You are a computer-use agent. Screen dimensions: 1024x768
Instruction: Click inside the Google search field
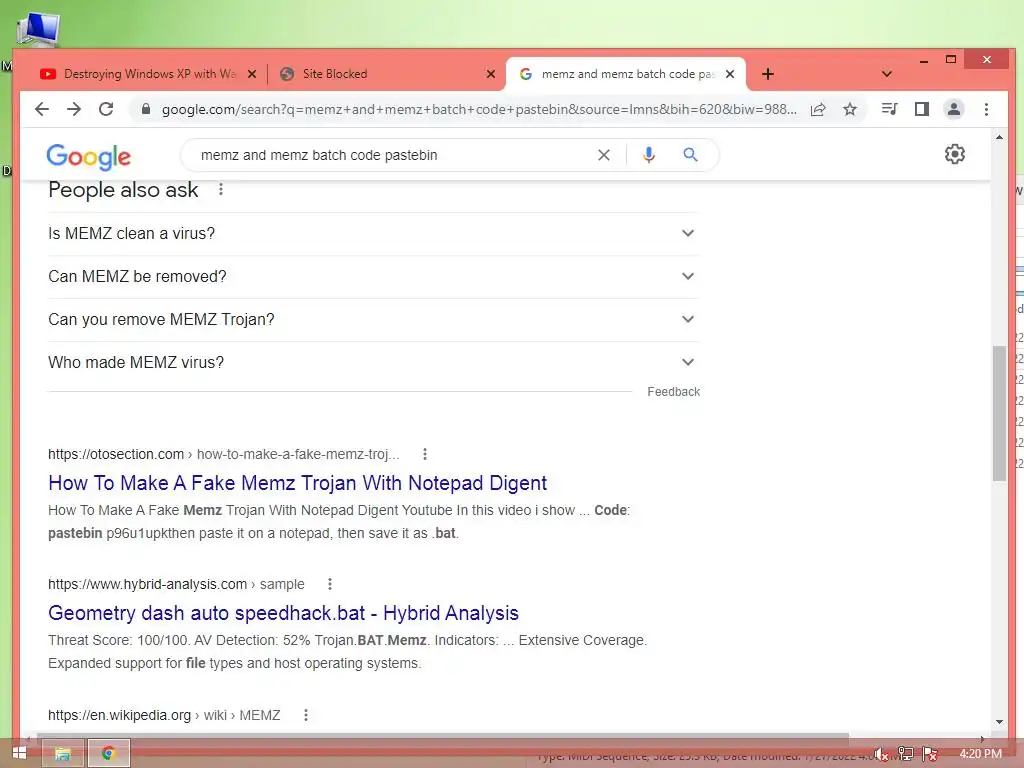[x=392, y=155]
